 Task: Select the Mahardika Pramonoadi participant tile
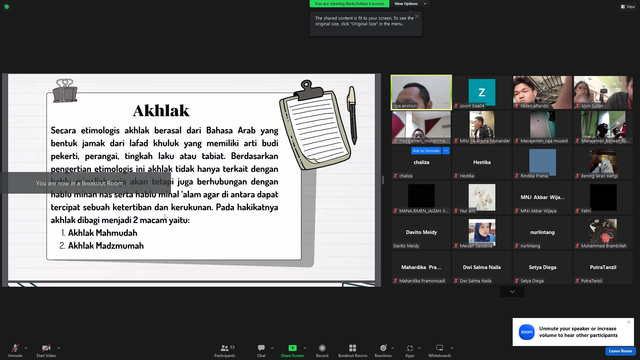[x=421, y=267]
